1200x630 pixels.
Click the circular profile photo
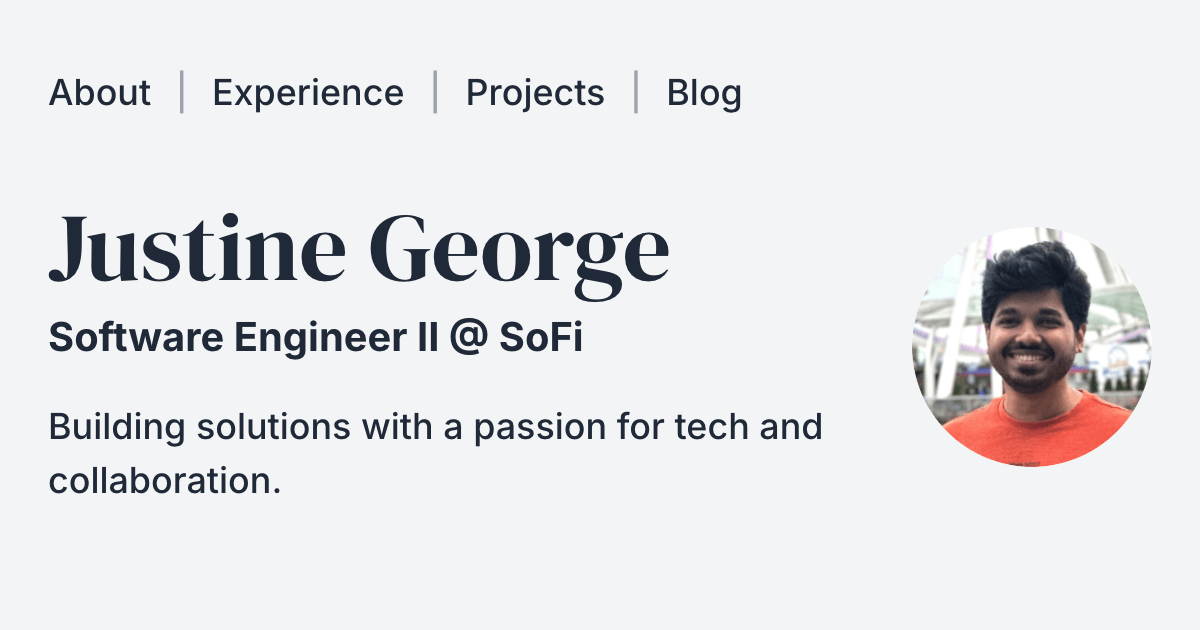[1031, 346]
